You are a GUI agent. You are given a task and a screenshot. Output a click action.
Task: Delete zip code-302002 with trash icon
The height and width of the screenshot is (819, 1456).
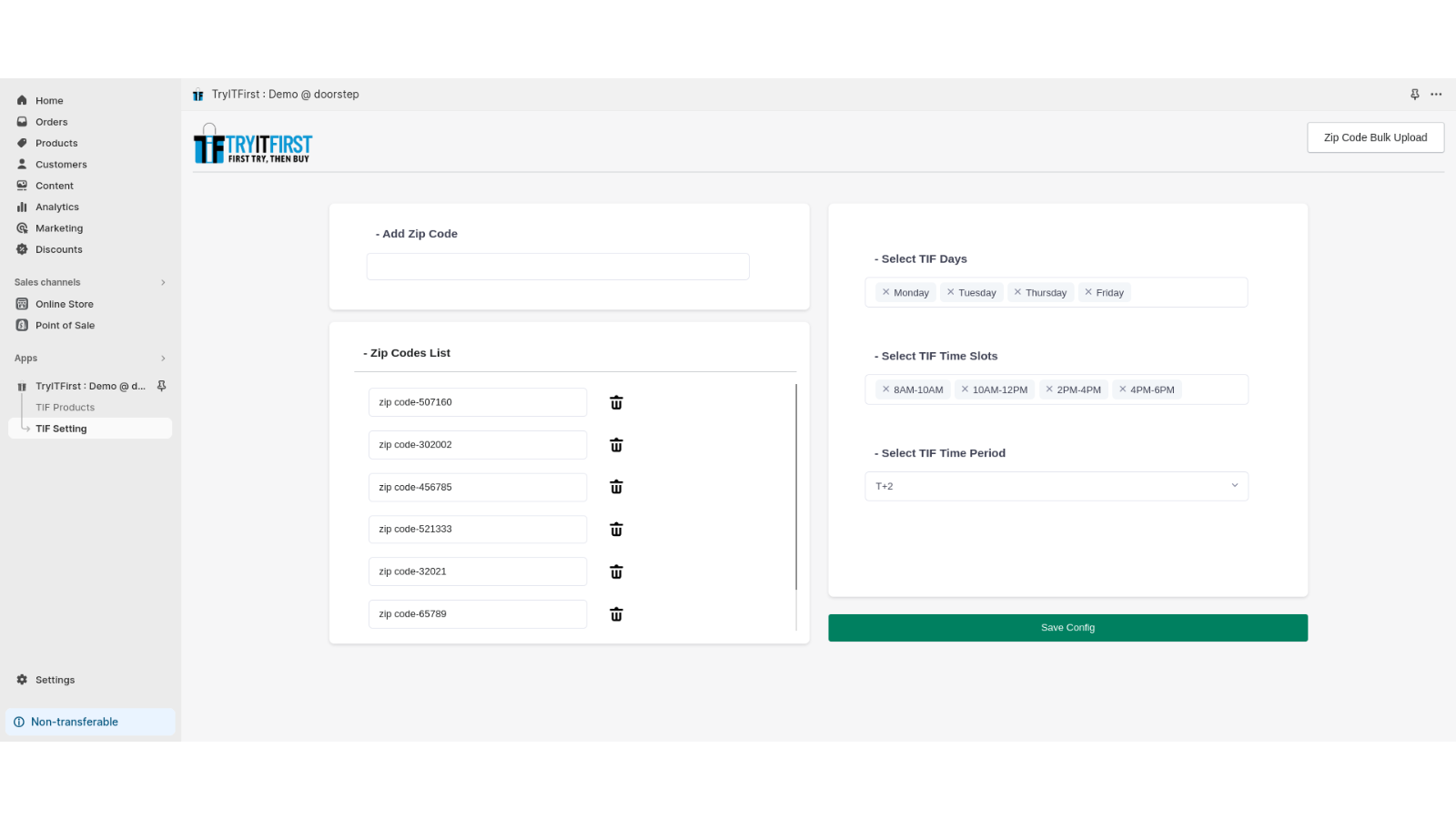616,445
